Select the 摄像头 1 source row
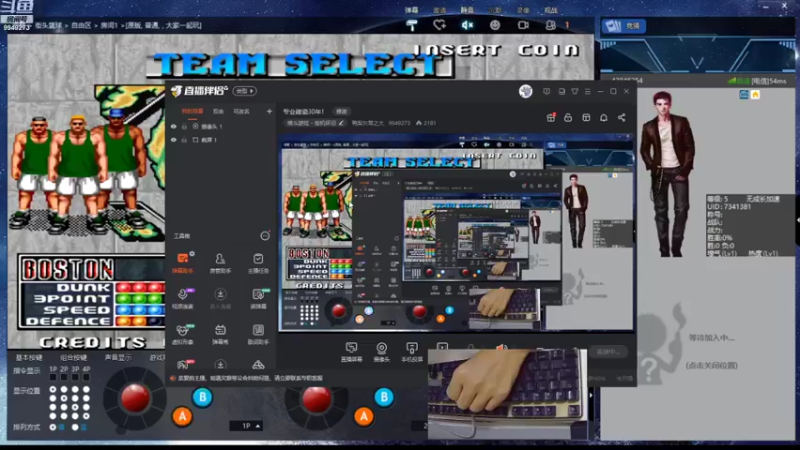Image resolution: width=800 pixels, height=450 pixels. click(x=221, y=127)
